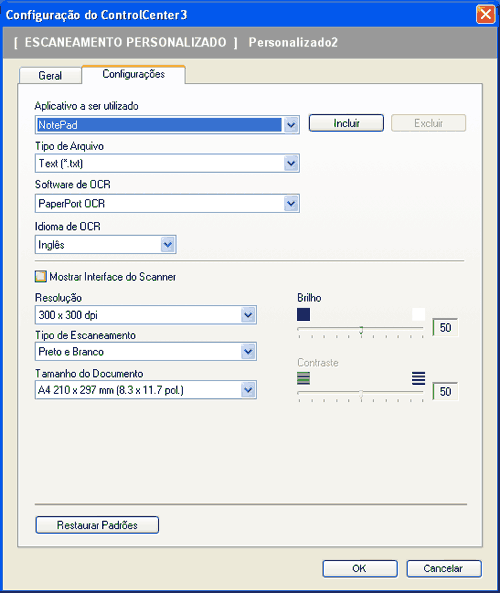Confirm settings with the OK button
Image resolution: width=500 pixels, height=593 pixels.
point(360,568)
